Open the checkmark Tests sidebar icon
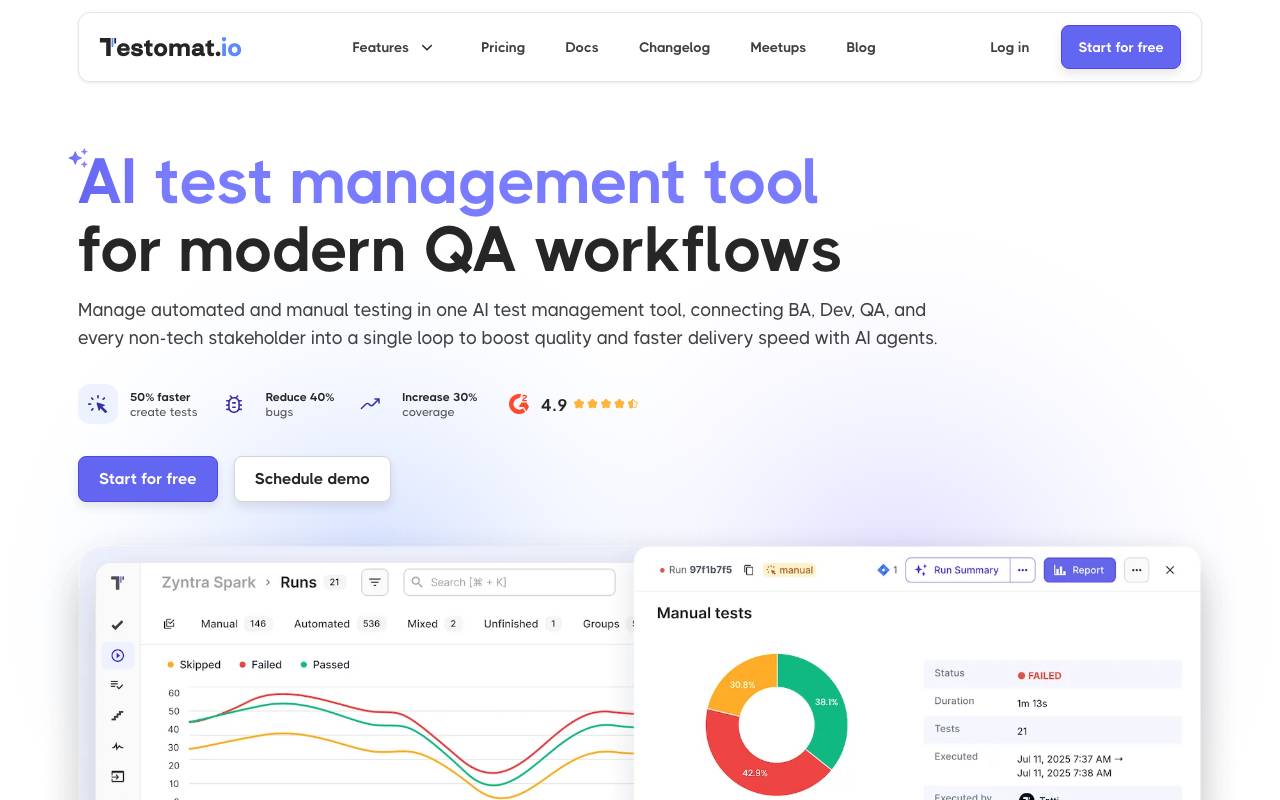1280x800 pixels. coord(117,625)
